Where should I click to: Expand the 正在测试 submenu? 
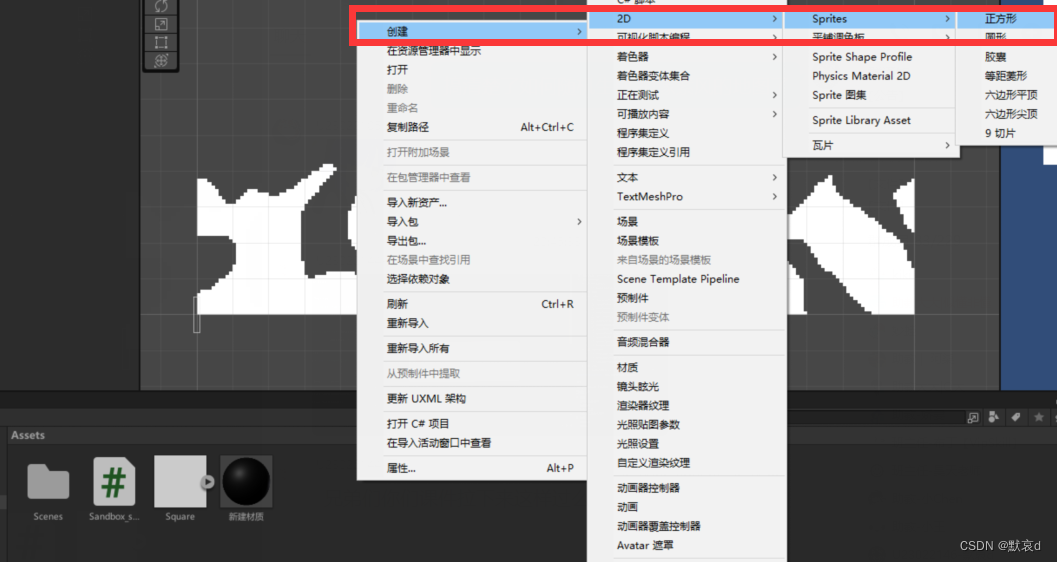click(686, 95)
